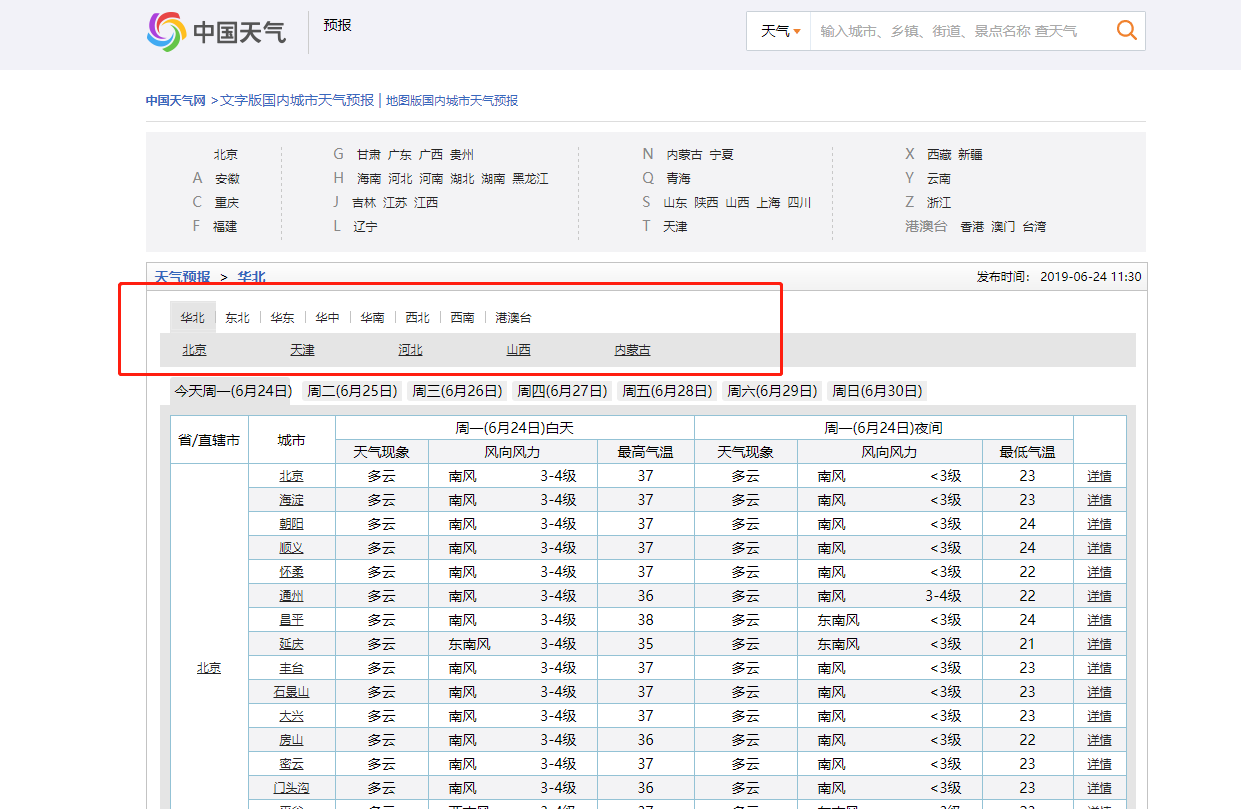Image resolution: width=1241 pixels, height=809 pixels.
Task: Switch to the 西北 region tab
Action: (x=417, y=318)
